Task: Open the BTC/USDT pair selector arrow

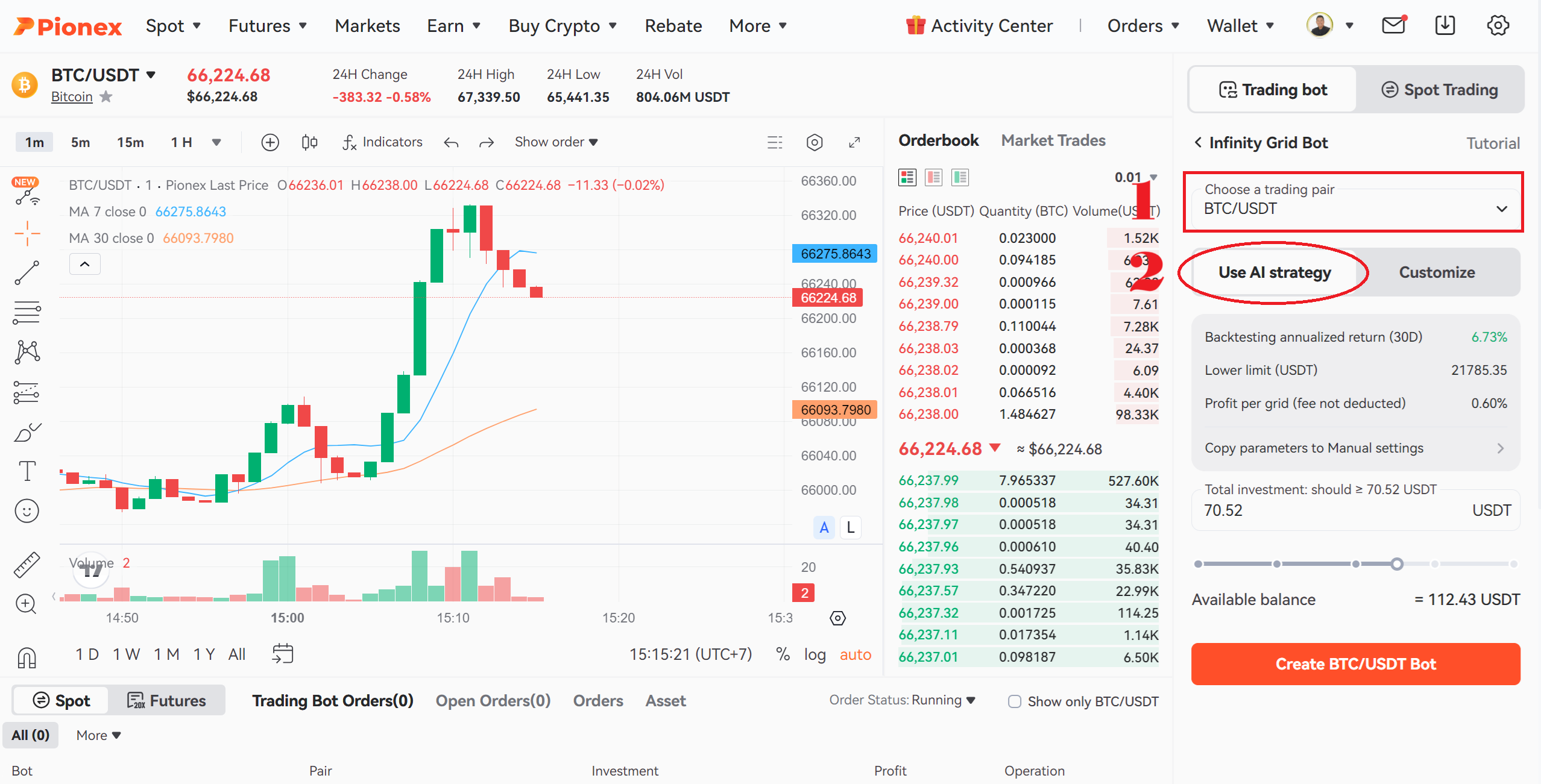Action: tap(151, 75)
